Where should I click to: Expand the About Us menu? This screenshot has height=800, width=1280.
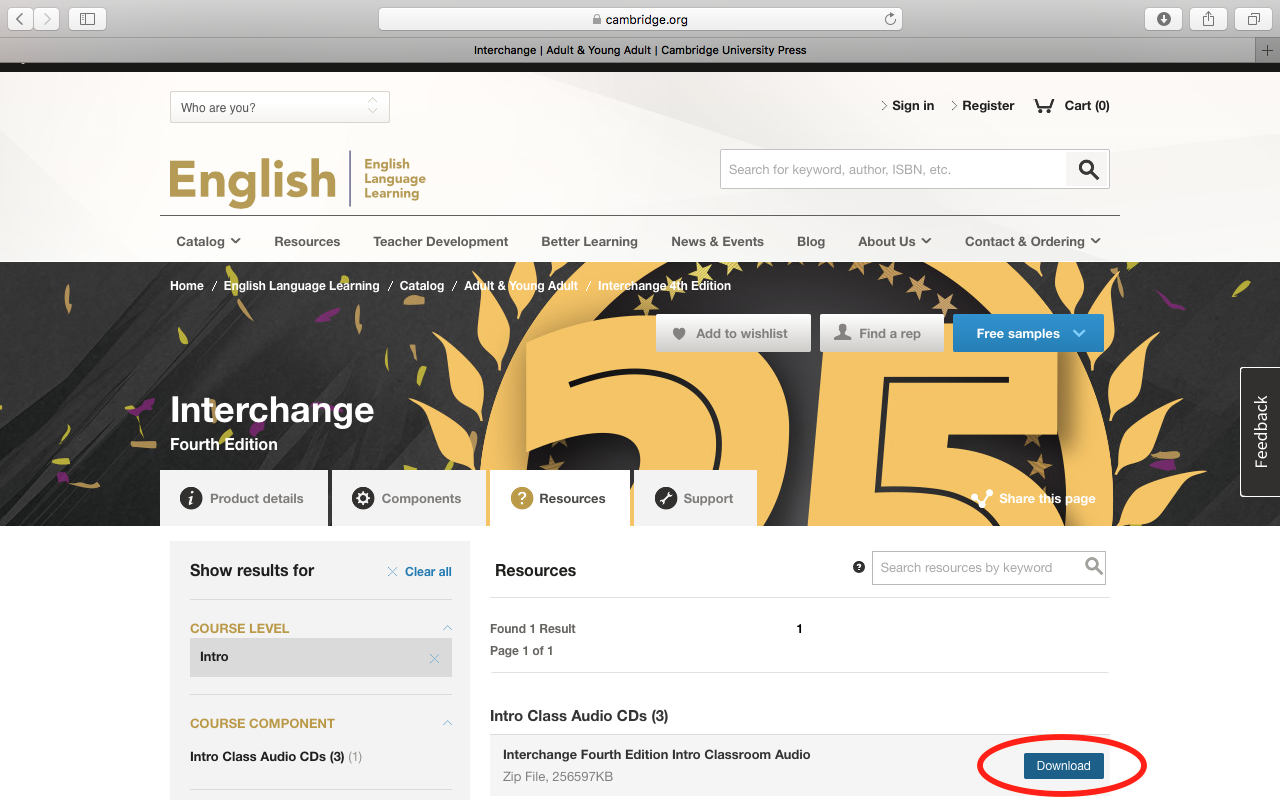point(894,242)
